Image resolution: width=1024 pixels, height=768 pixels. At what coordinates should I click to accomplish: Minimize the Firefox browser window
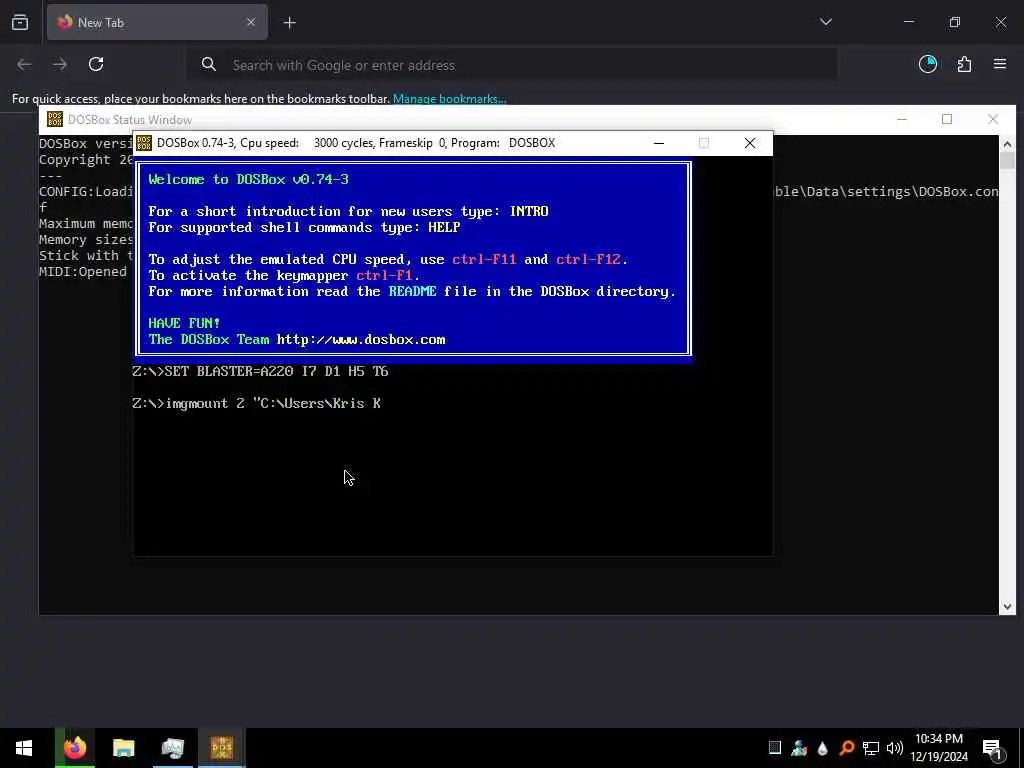coord(908,22)
